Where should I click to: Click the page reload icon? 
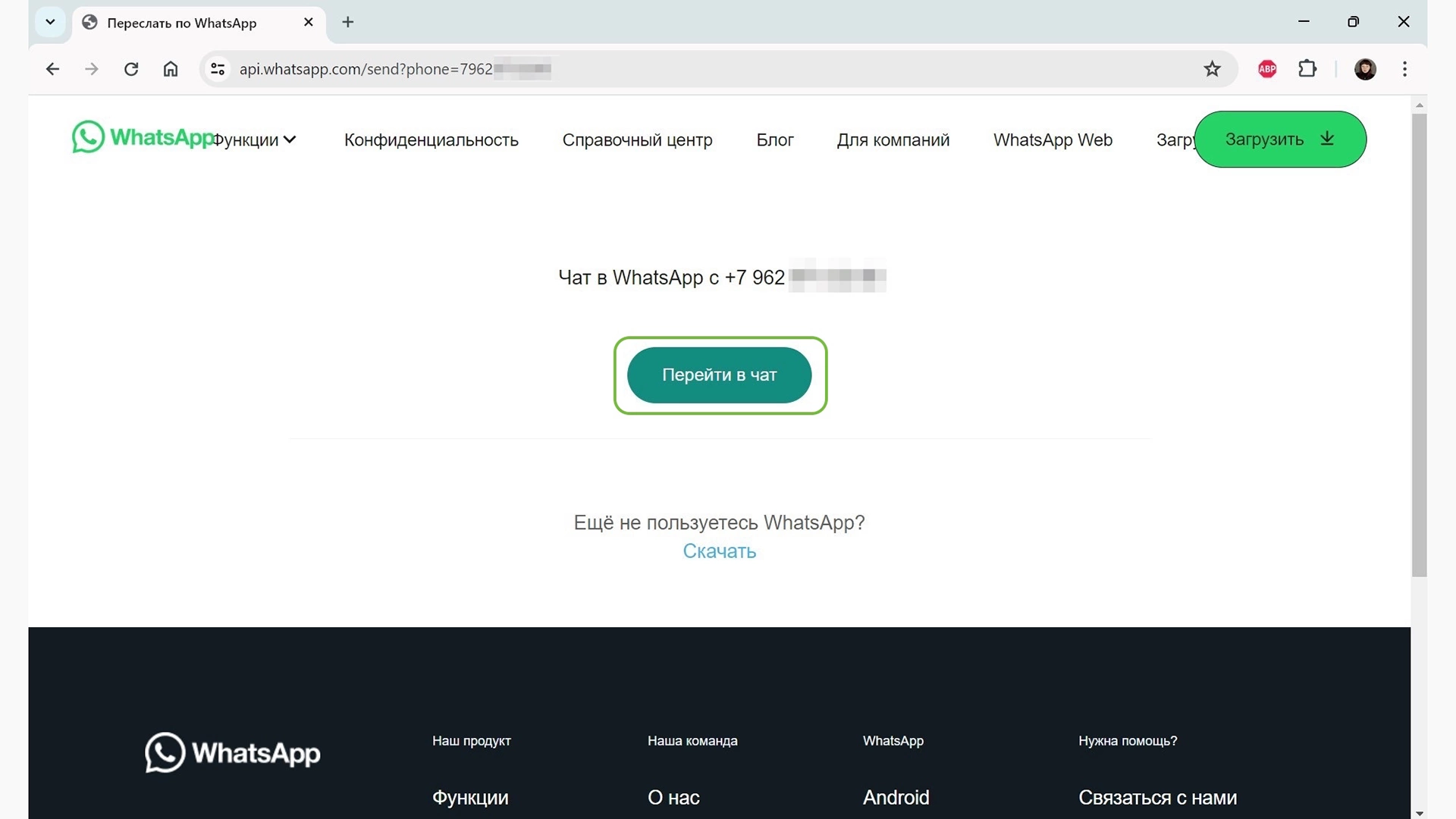[x=131, y=68]
